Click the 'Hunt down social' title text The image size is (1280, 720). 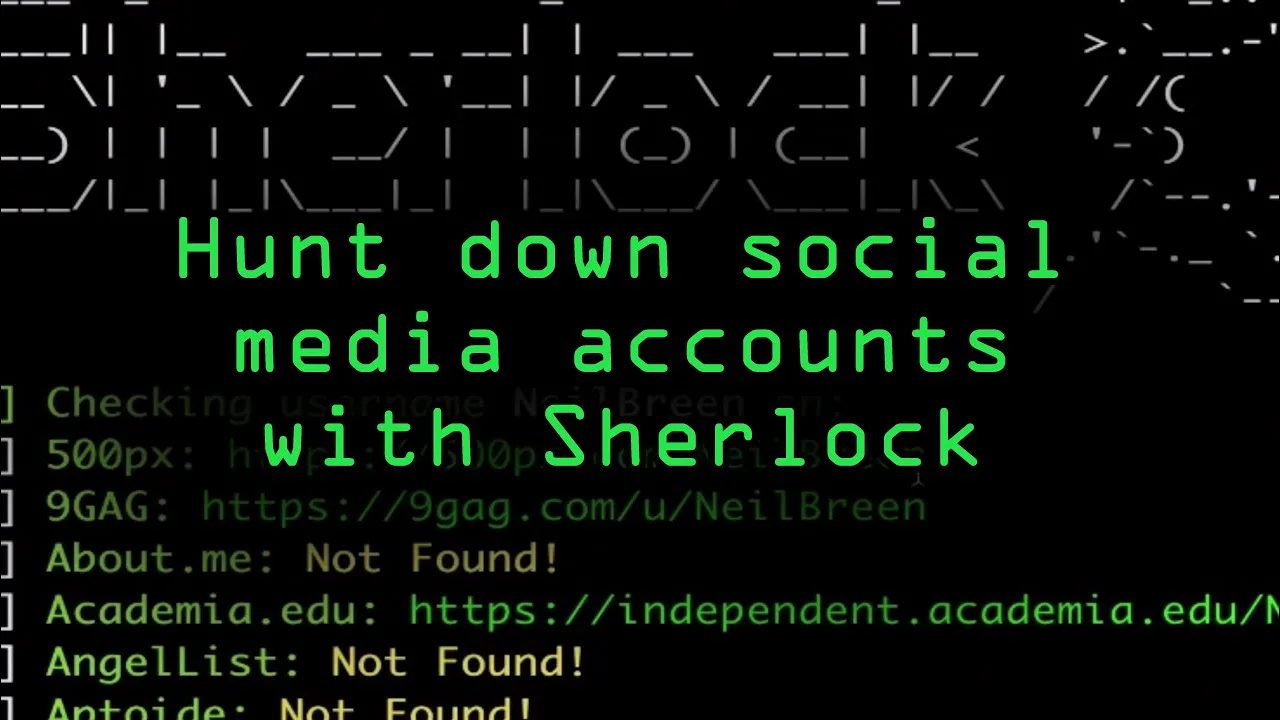[x=619, y=250]
